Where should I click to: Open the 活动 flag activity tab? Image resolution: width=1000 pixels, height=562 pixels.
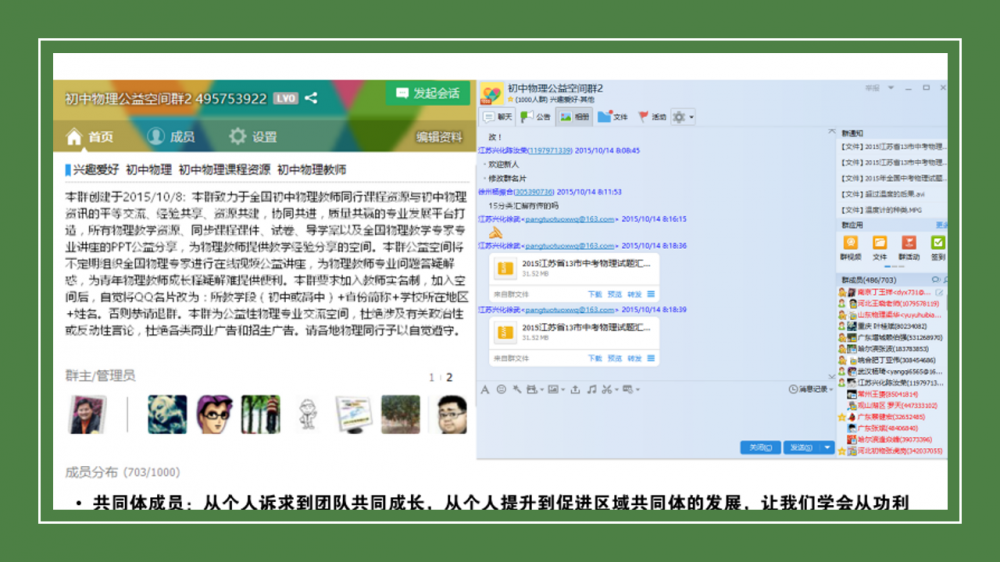[x=651, y=117]
